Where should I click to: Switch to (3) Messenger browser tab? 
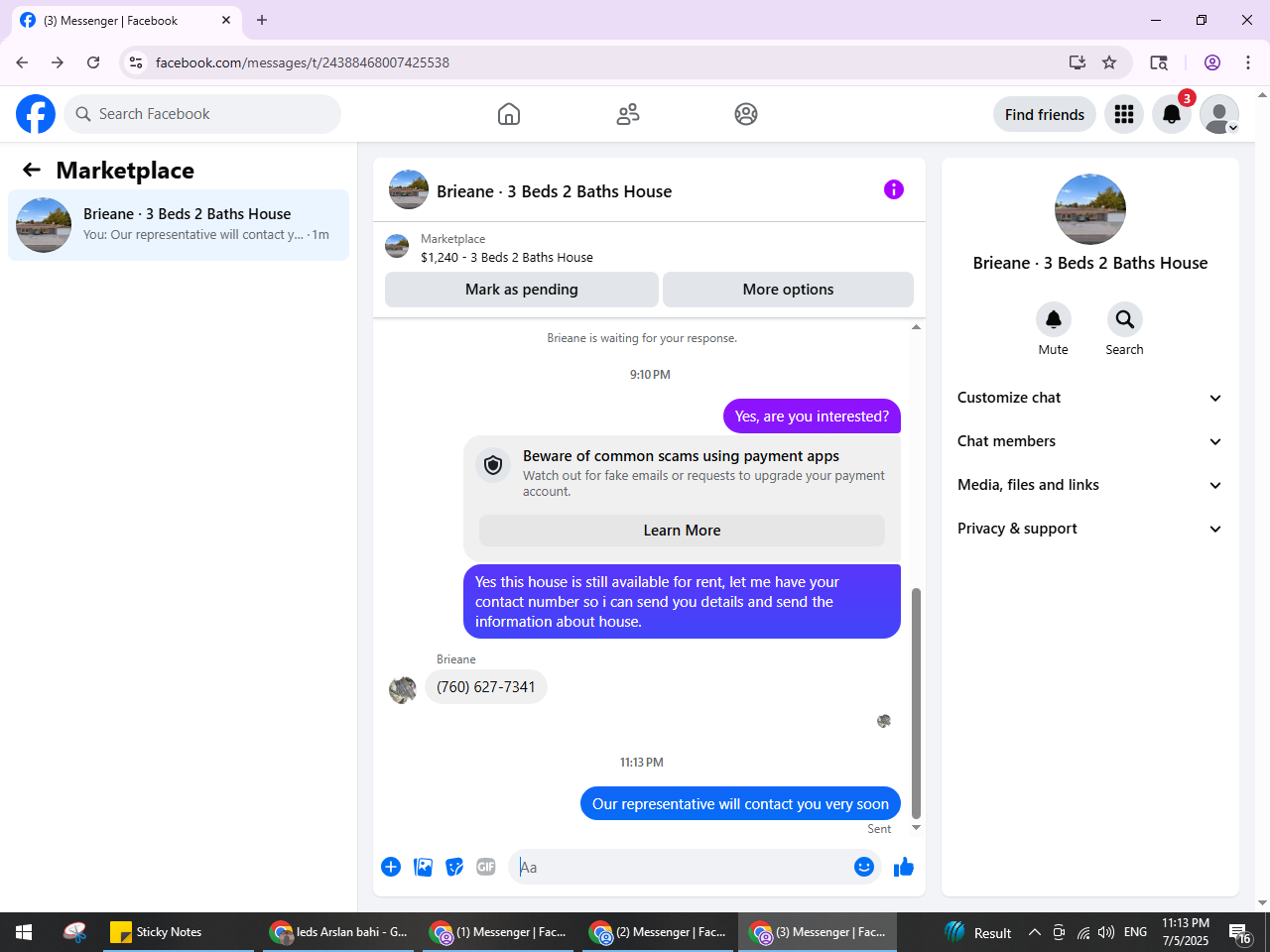coord(125,20)
